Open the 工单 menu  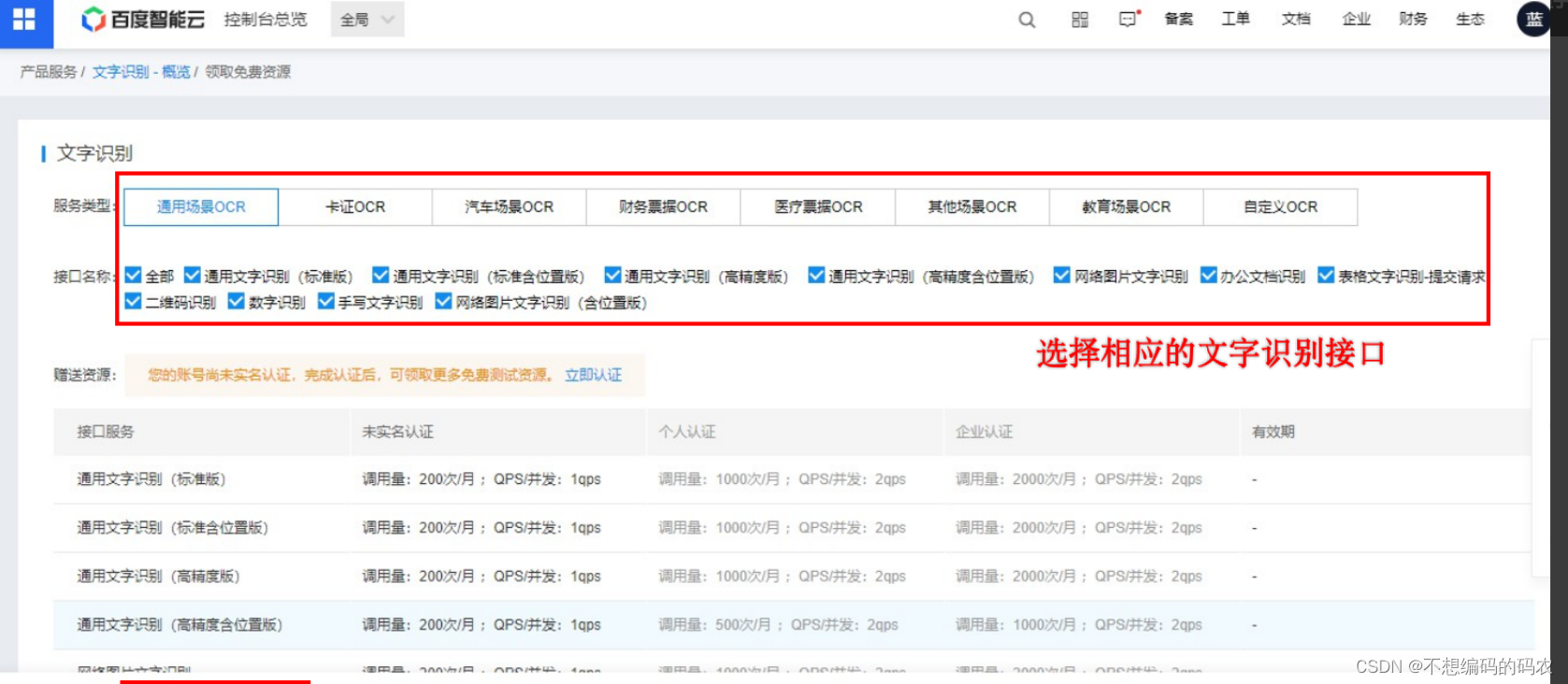pos(1235,20)
